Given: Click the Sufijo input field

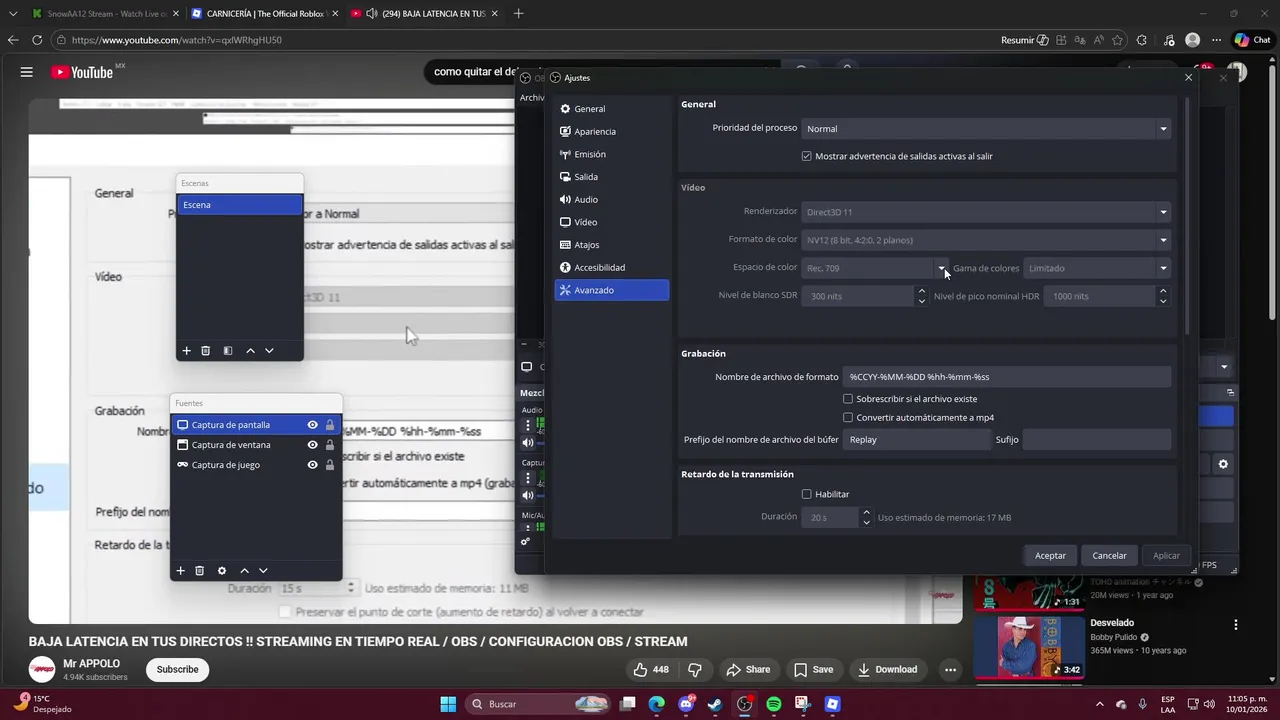Looking at the screenshot, I should pyautogui.click(x=1096, y=440).
